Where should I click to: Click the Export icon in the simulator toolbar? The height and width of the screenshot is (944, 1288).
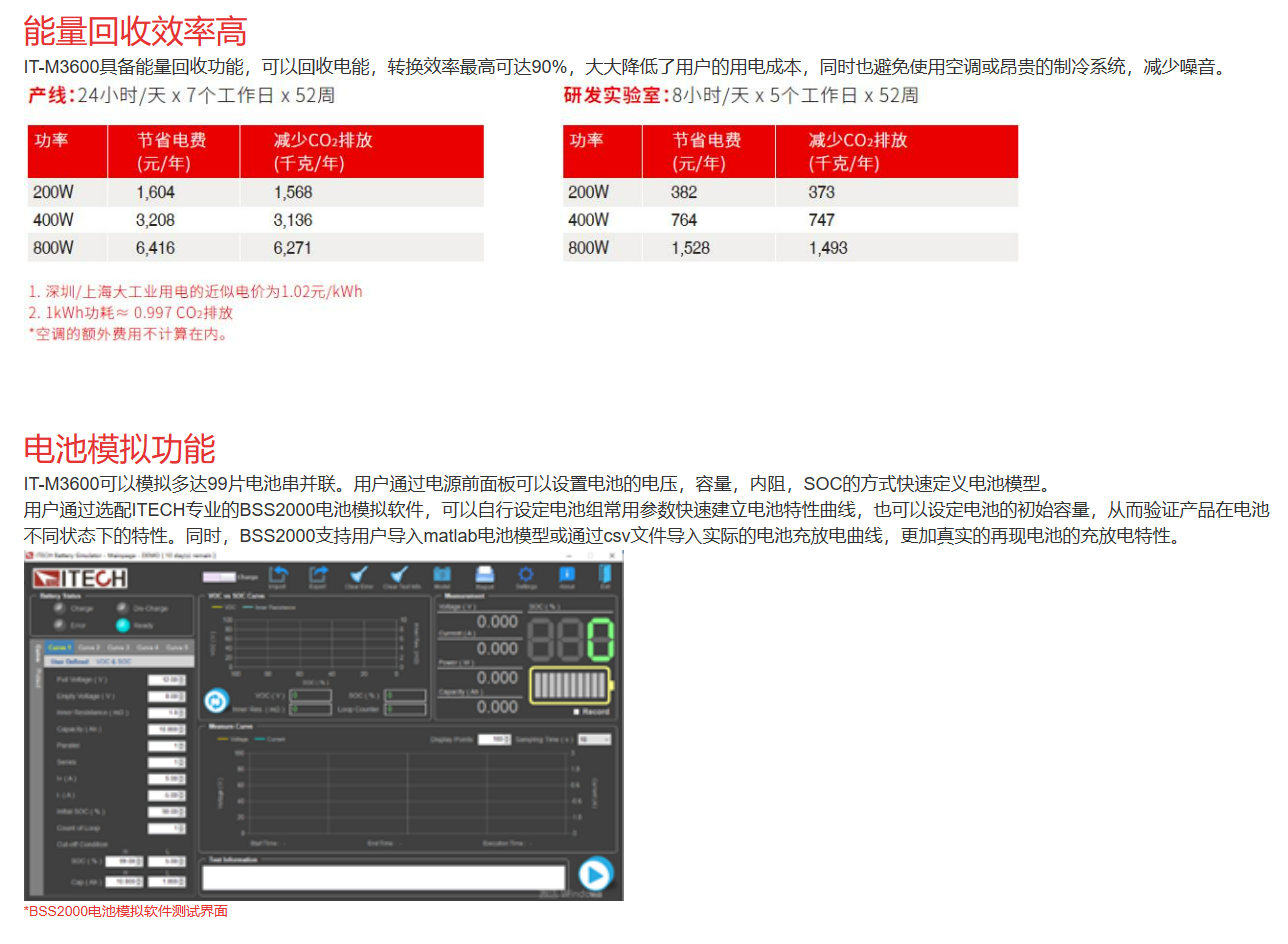coord(318,574)
